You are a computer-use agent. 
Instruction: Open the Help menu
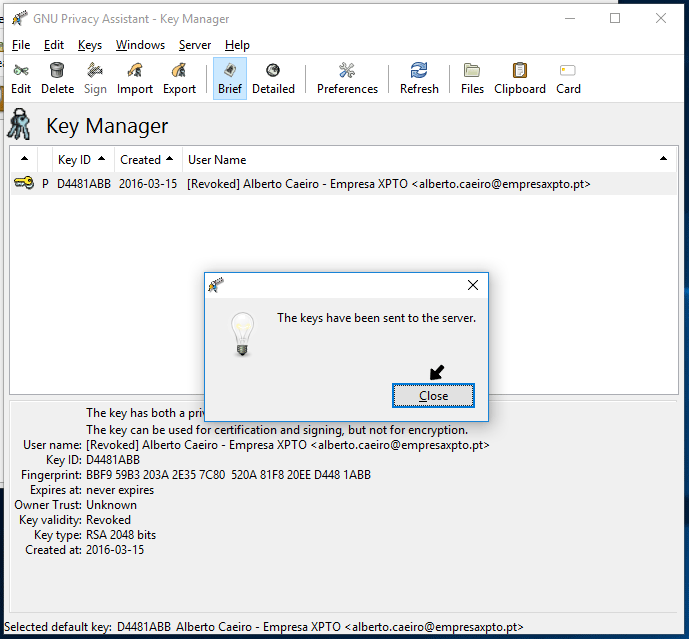tap(237, 45)
